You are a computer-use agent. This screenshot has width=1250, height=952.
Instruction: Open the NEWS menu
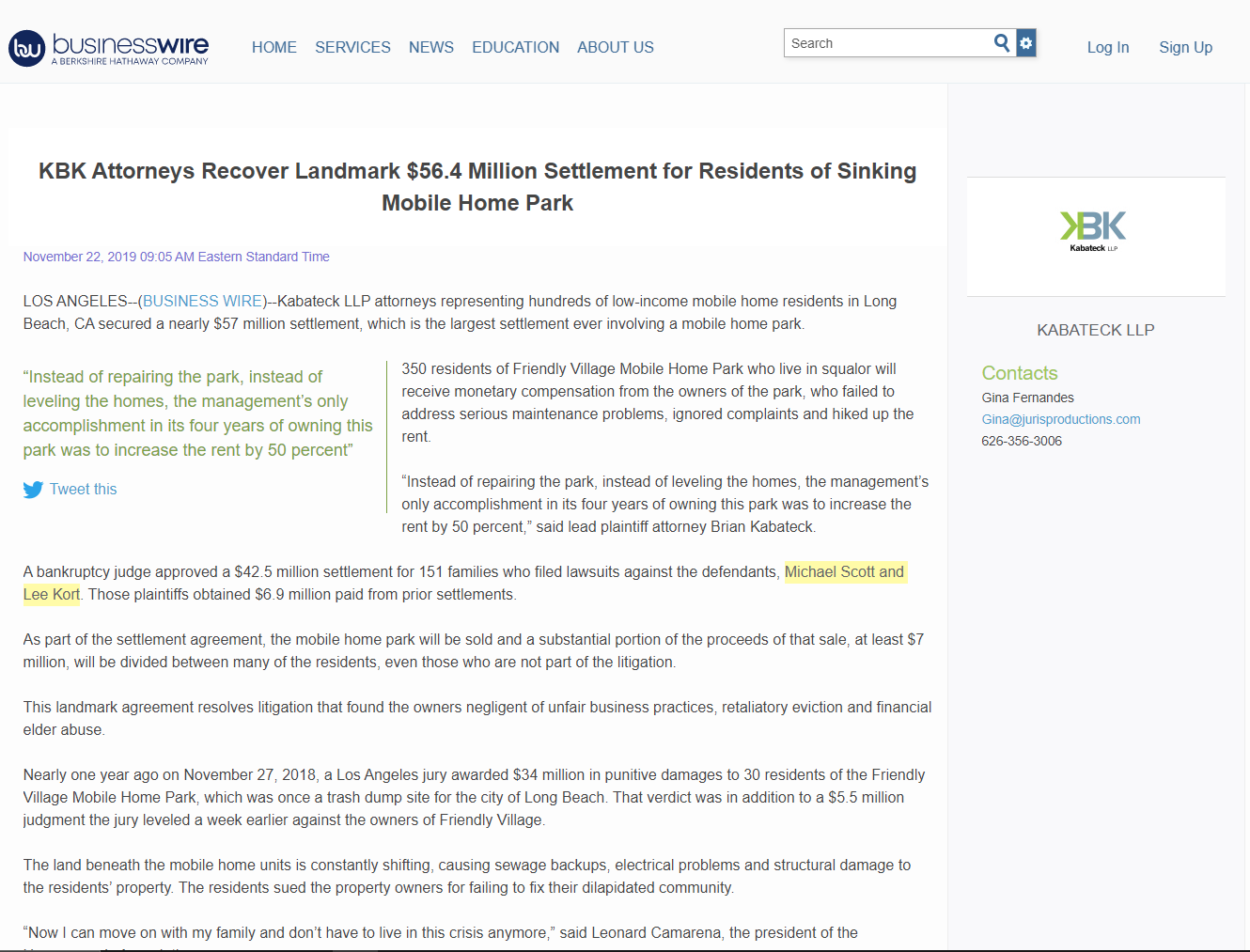pyautogui.click(x=431, y=47)
